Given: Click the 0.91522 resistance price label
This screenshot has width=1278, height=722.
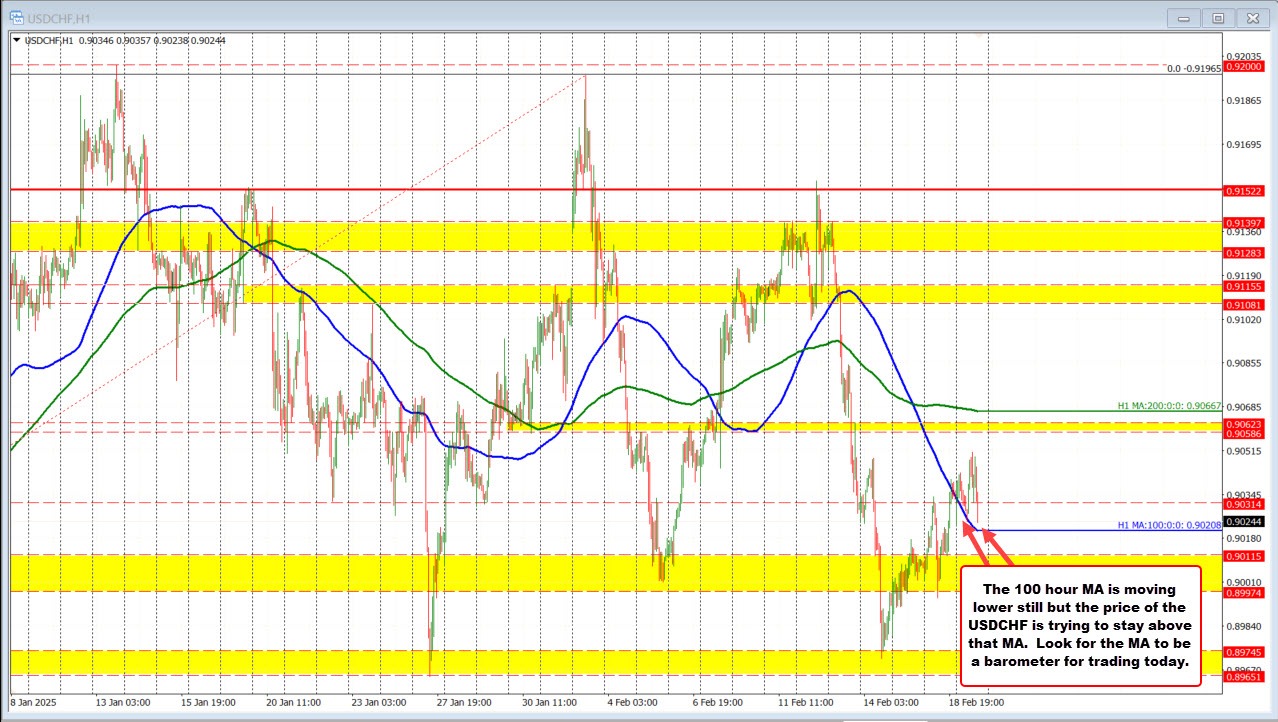Looking at the screenshot, I should coord(1243,190).
